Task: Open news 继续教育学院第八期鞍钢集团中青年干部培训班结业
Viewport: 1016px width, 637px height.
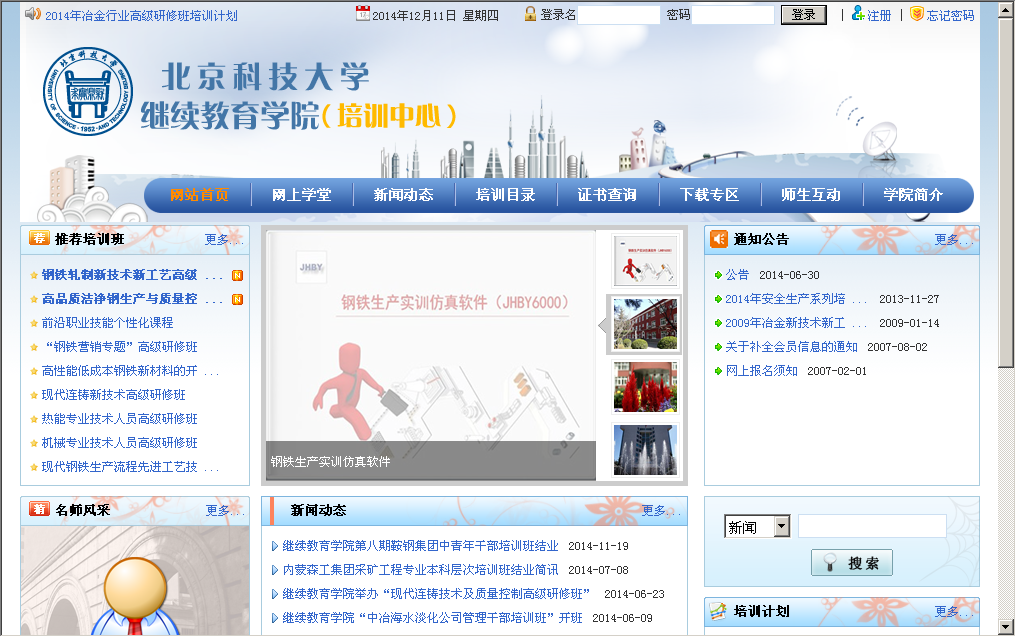Action: click(421, 546)
